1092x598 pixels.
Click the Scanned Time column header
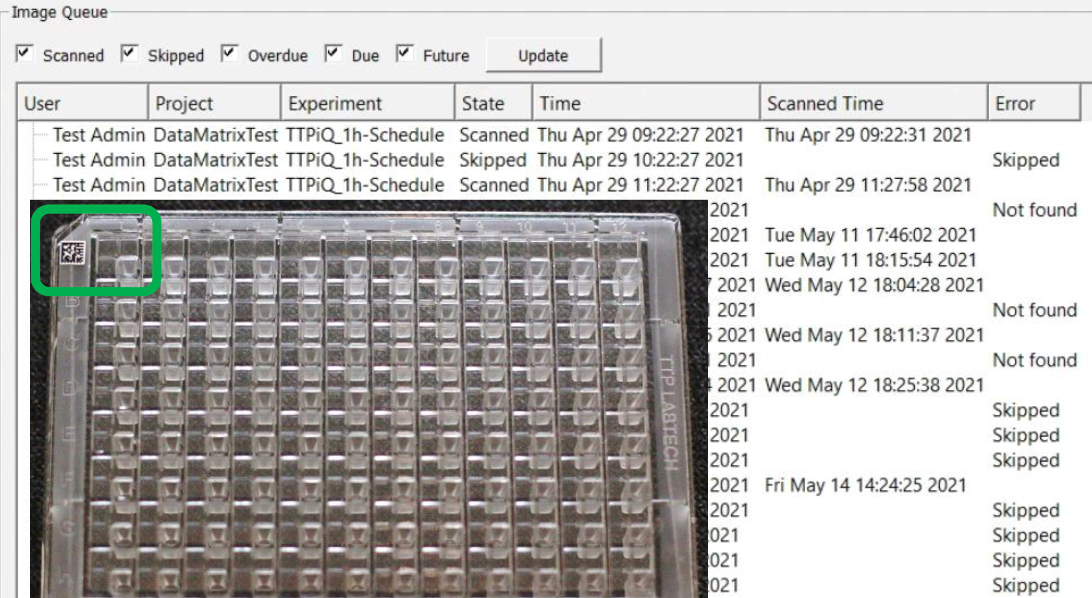tap(874, 103)
